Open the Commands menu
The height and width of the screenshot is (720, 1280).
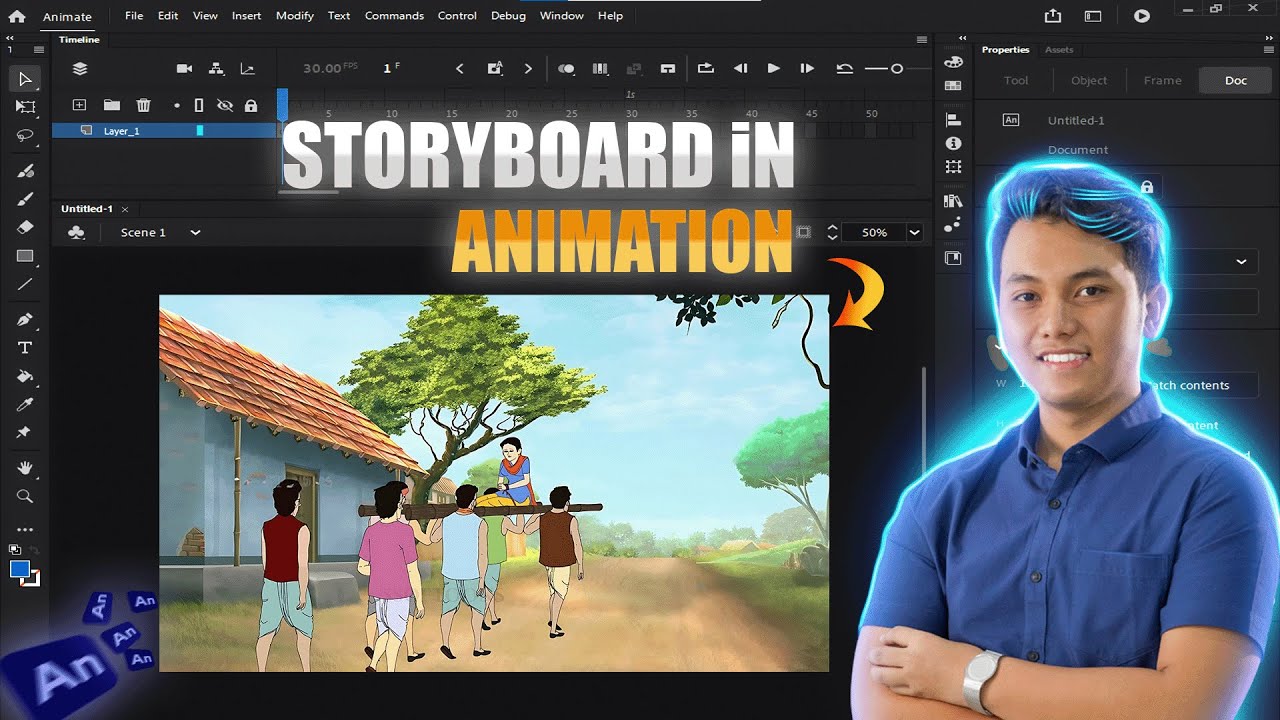pos(394,16)
